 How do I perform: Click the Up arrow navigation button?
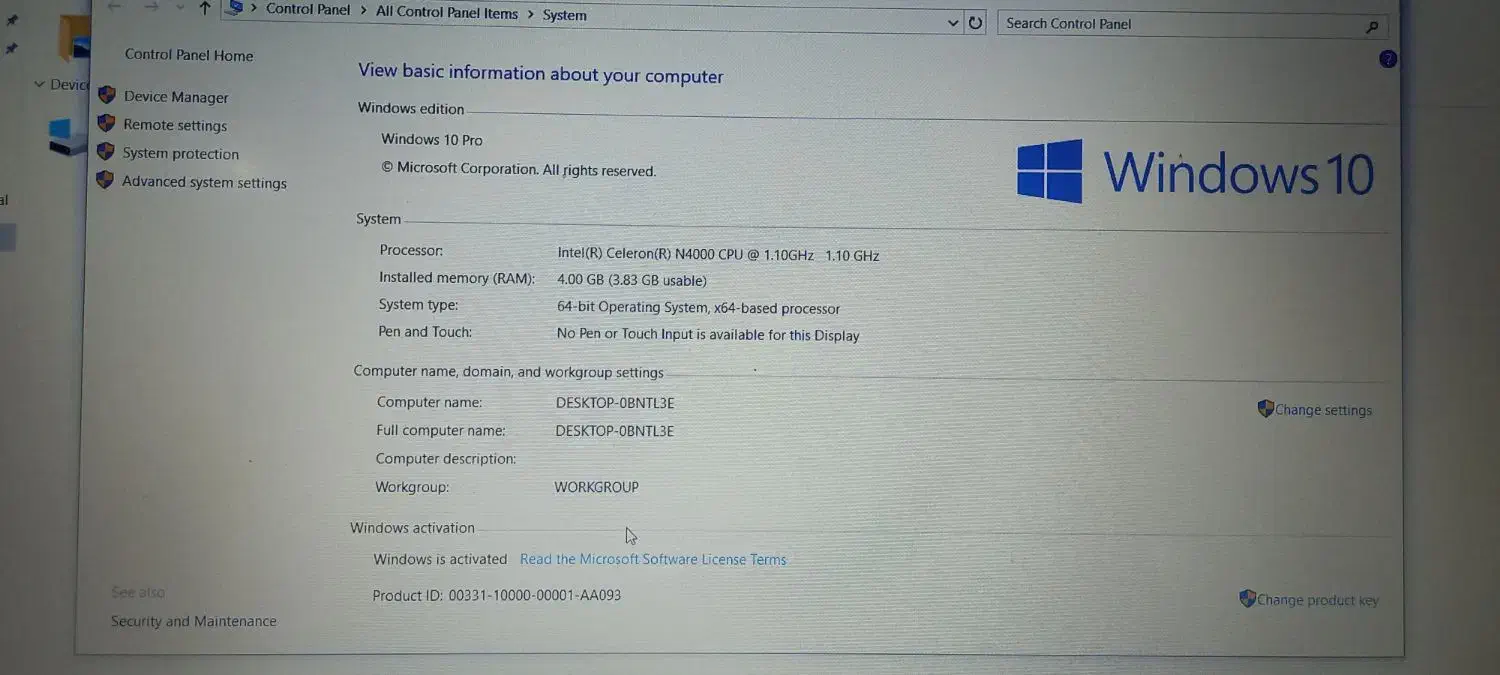pos(205,9)
